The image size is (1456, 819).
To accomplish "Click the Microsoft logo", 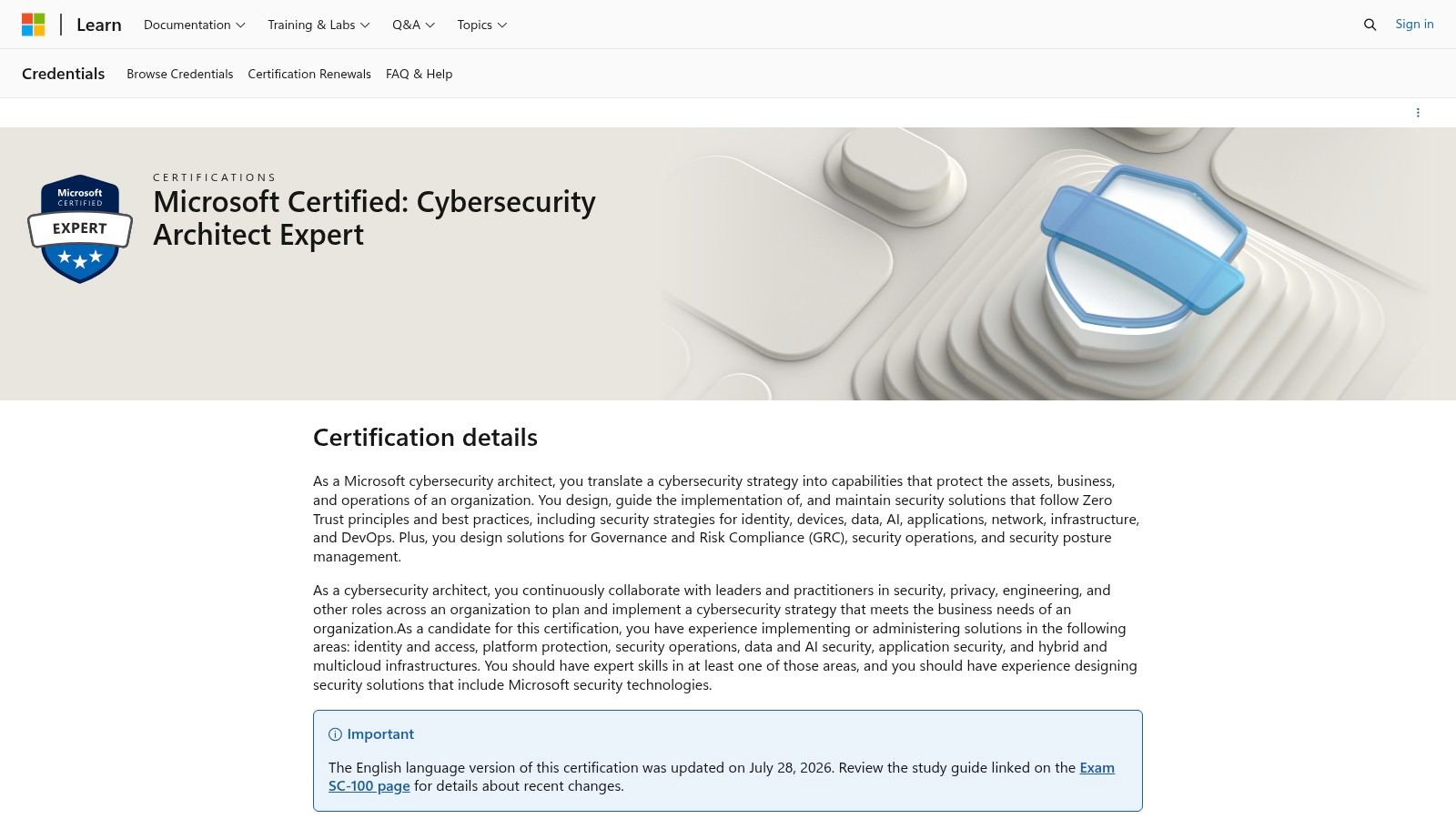I will pyautogui.click(x=34, y=25).
